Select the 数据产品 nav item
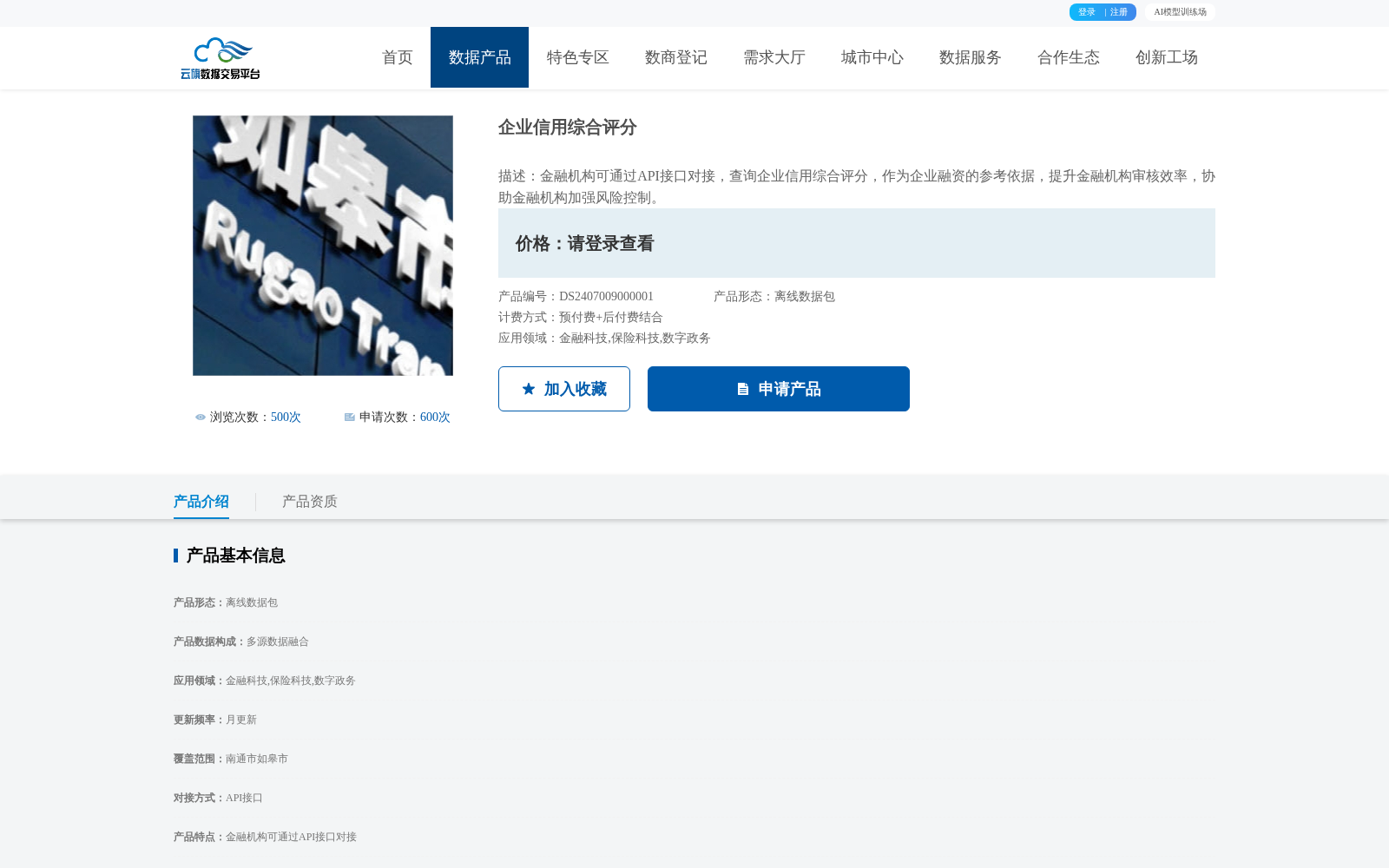The image size is (1389, 868). point(480,57)
